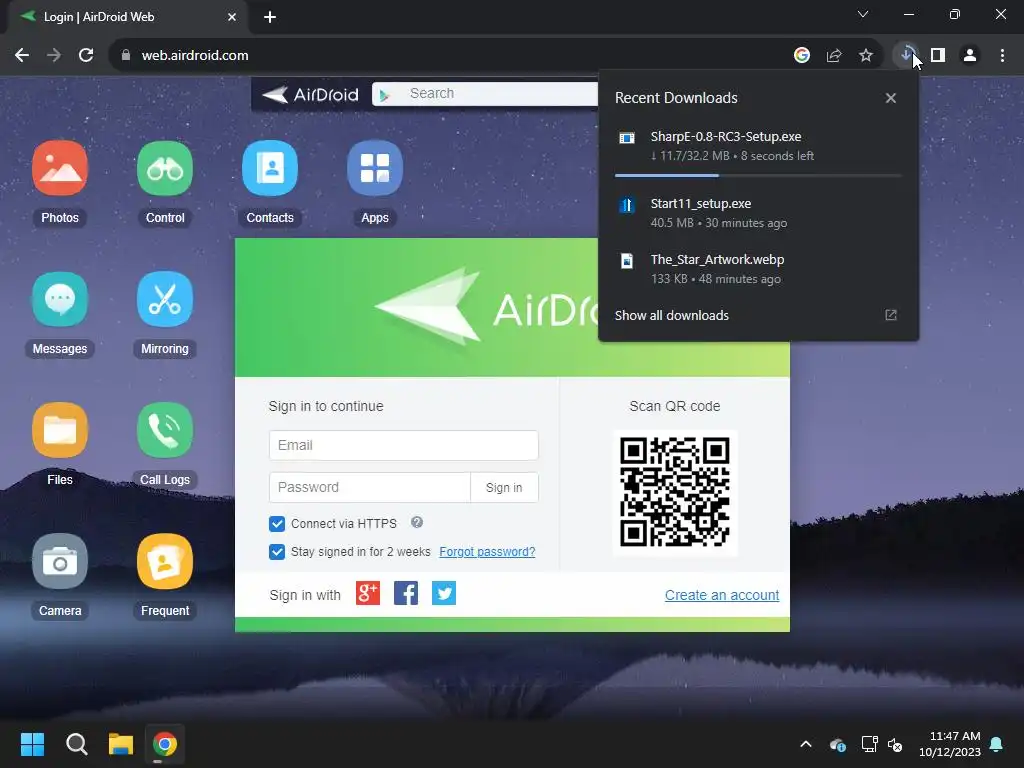This screenshot has height=768, width=1024.
Task: Open Start11_setup.exe download entry
Action: [758, 213]
